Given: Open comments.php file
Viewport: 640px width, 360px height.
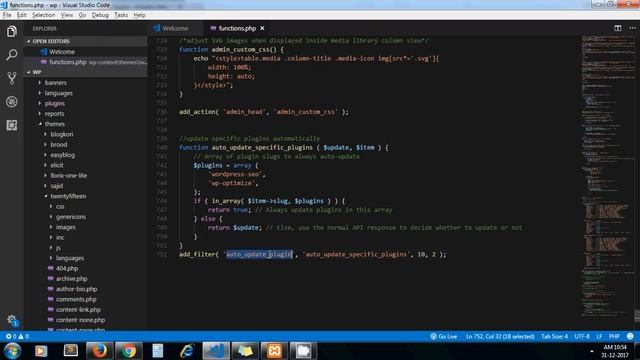Looking at the screenshot, I should point(76,299).
